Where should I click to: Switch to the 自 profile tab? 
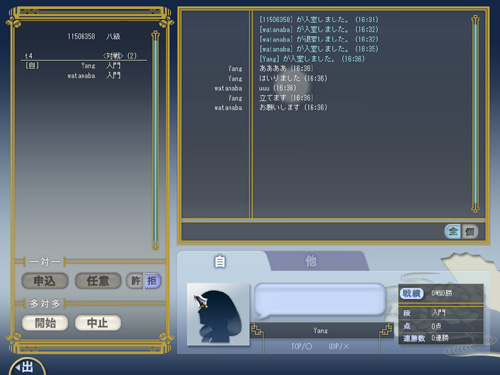click(x=220, y=262)
